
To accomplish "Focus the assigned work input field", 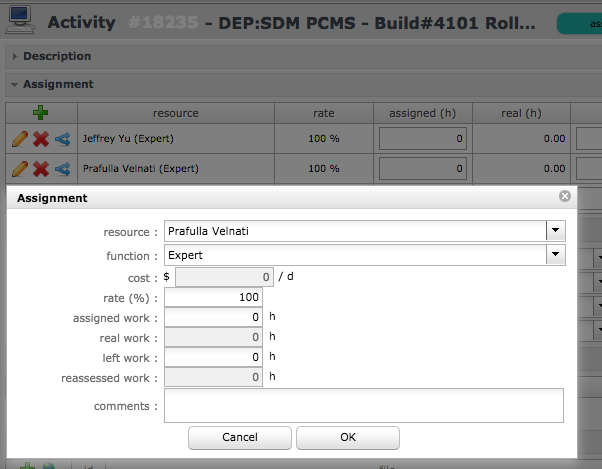I will point(214,317).
